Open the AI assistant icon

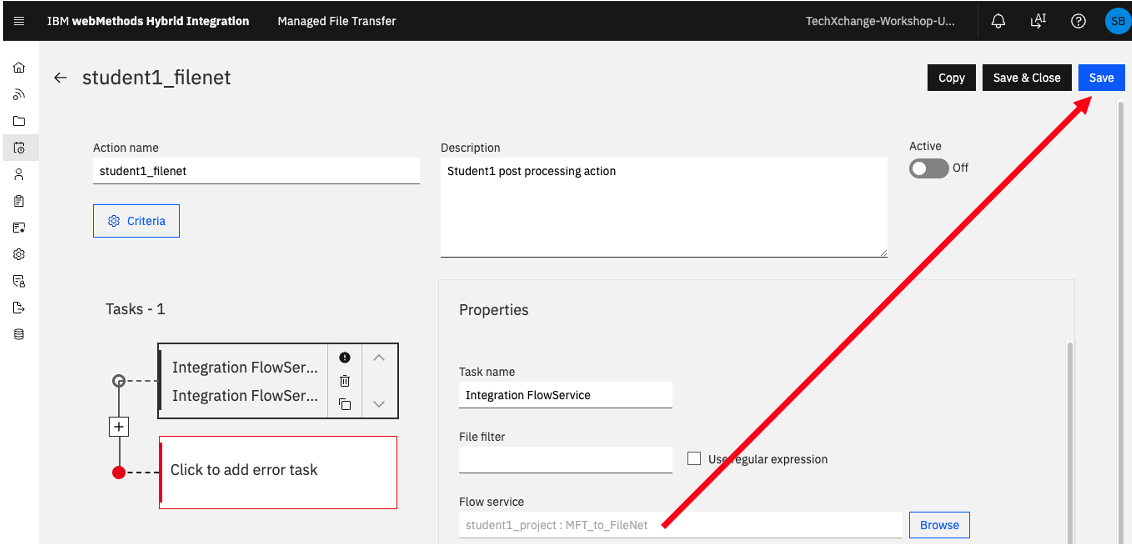[x=1037, y=21]
